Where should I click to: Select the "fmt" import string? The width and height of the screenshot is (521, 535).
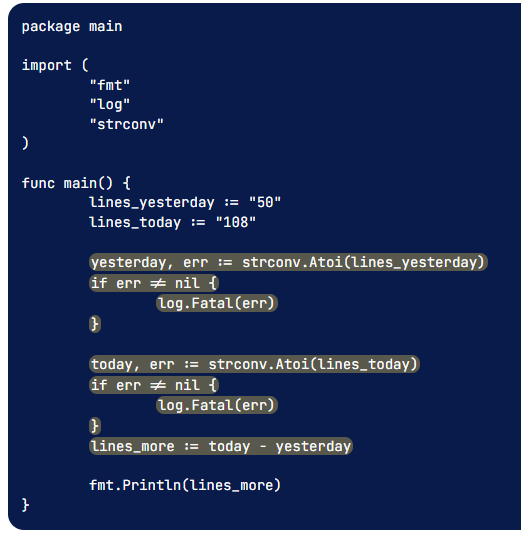(x=110, y=85)
